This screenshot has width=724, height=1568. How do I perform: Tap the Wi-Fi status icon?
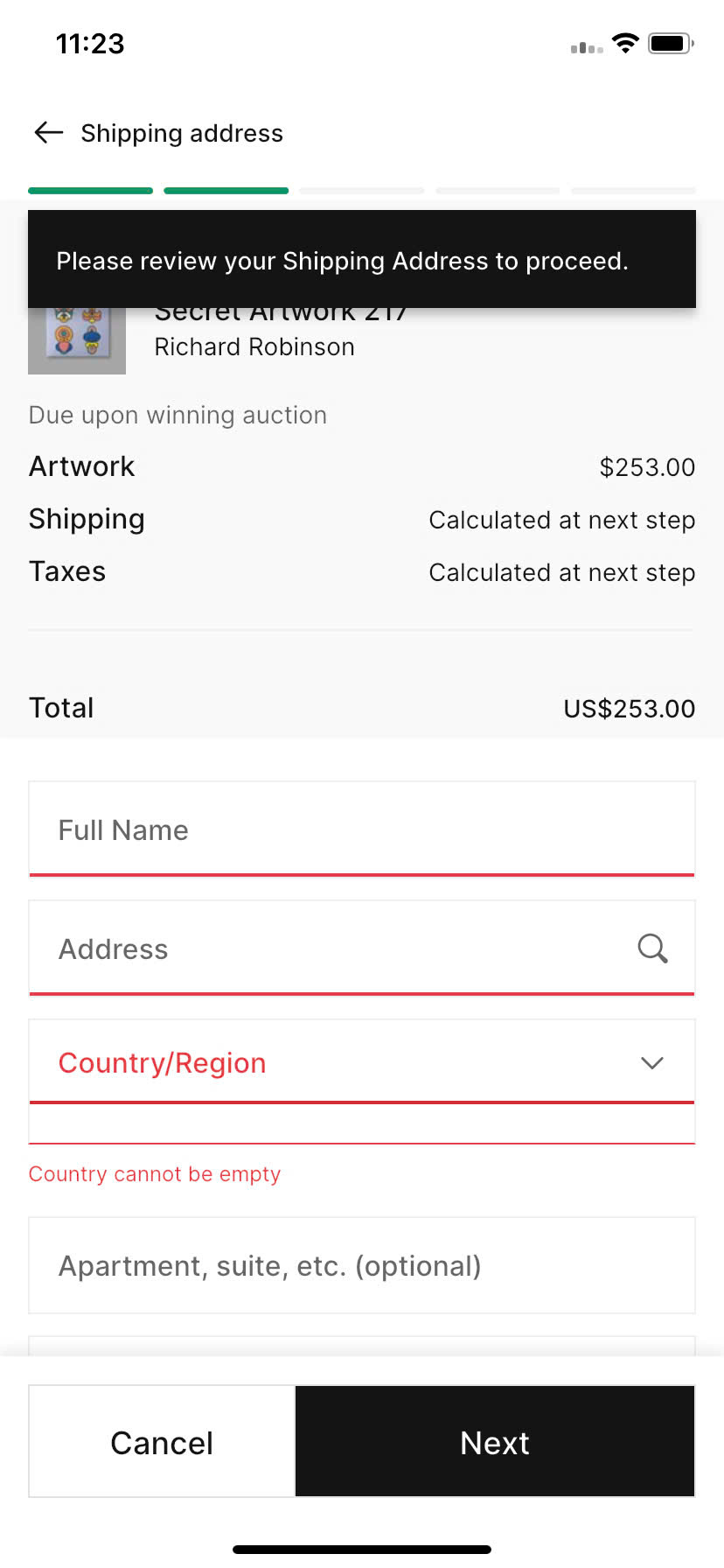(x=625, y=43)
